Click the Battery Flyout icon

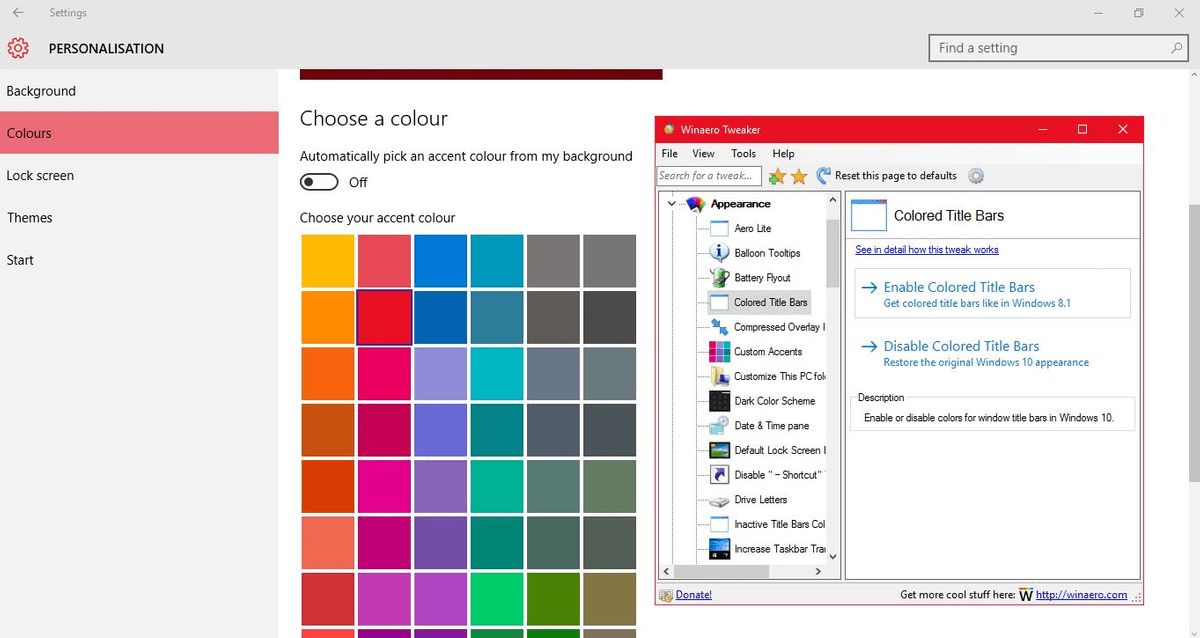click(x=719, y=277)
